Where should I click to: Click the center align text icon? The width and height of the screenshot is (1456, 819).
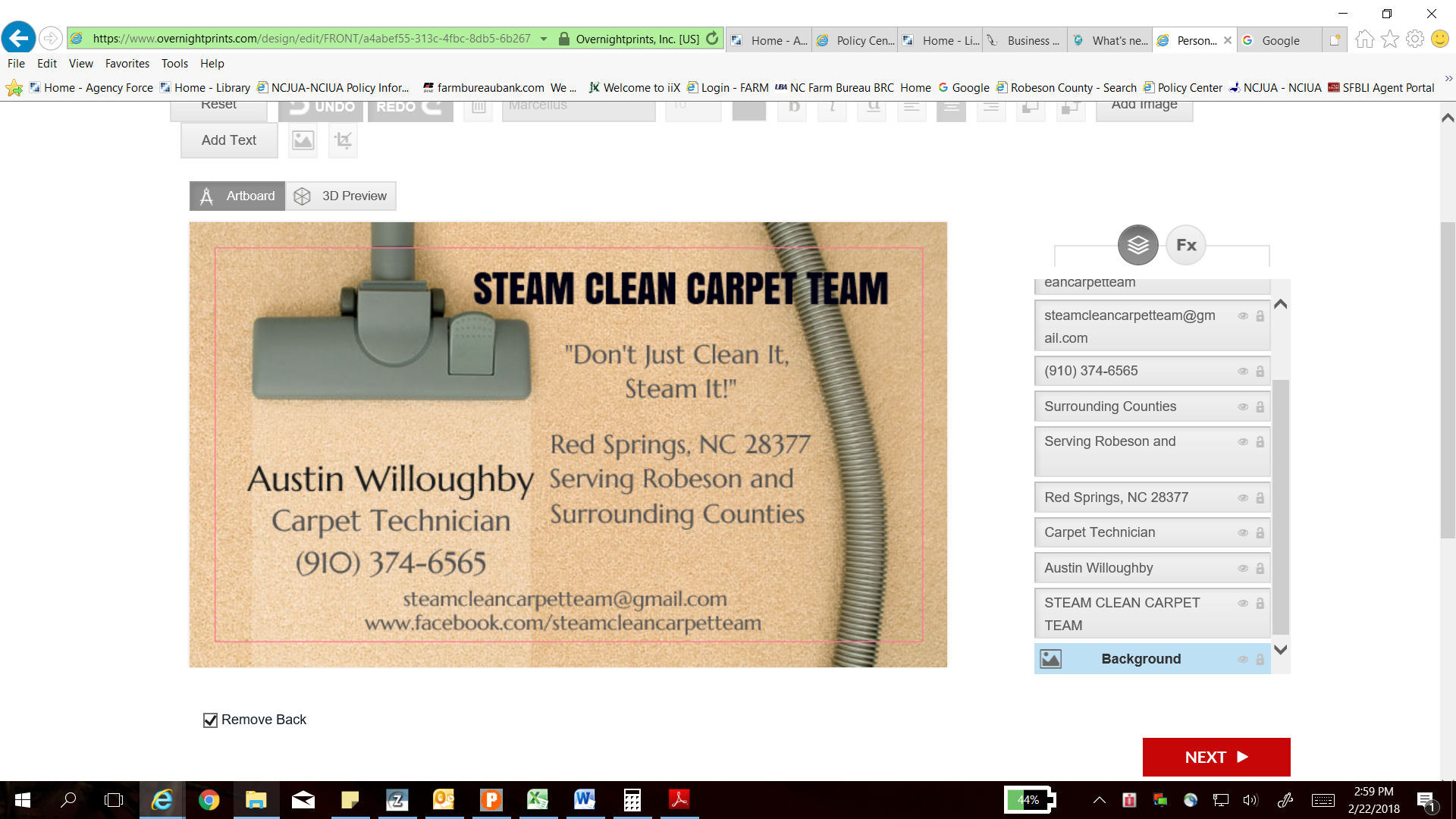click(x=951, y=108)
